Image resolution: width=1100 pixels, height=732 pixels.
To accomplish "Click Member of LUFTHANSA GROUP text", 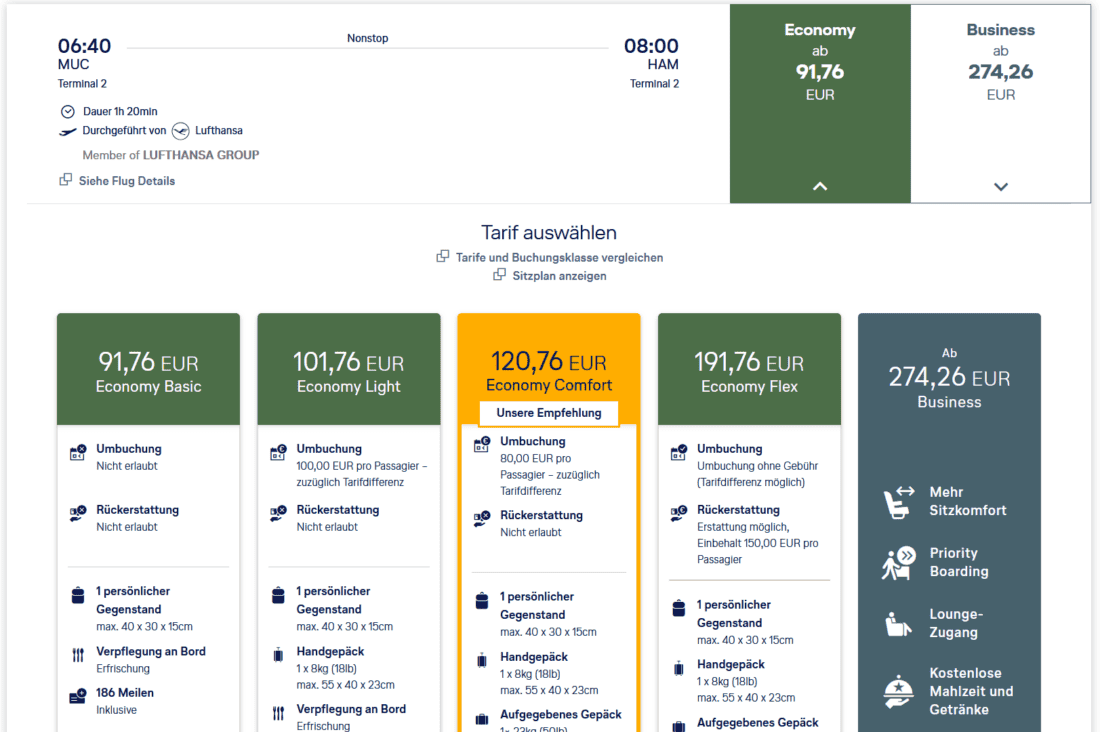I will pyautogui.click(x=170, y=155).
